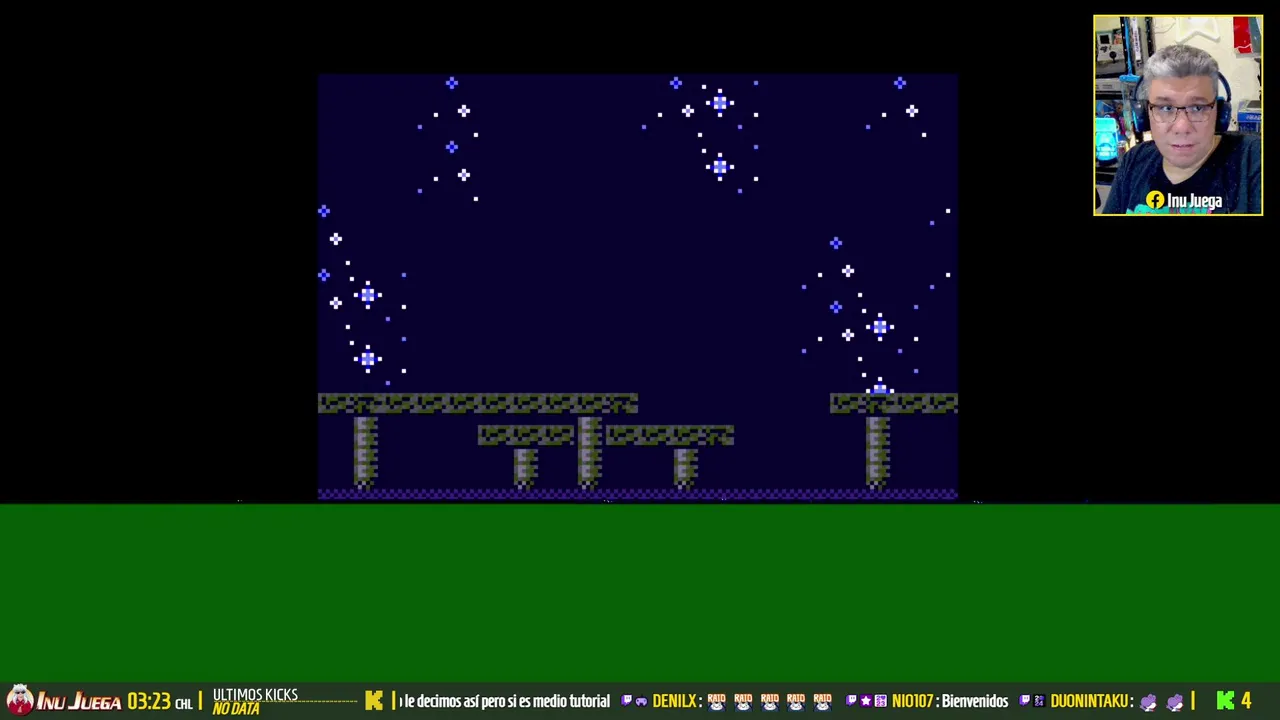Click the 03:23 clock display

[149, 702]
